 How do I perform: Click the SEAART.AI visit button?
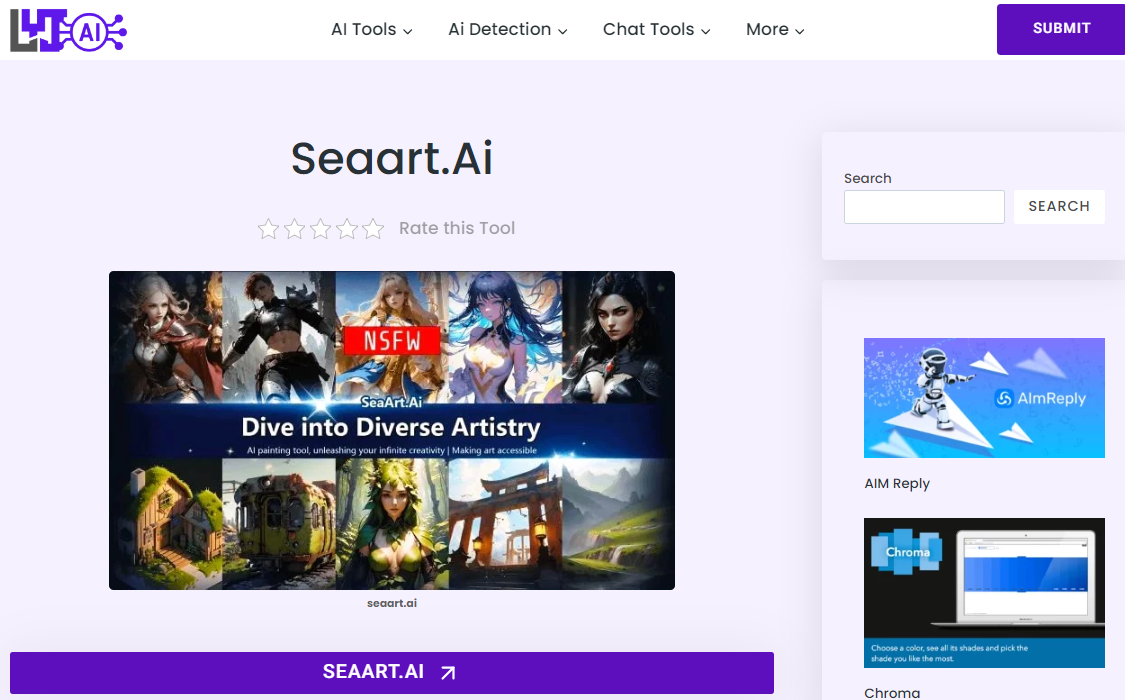[x=391, y=672]
